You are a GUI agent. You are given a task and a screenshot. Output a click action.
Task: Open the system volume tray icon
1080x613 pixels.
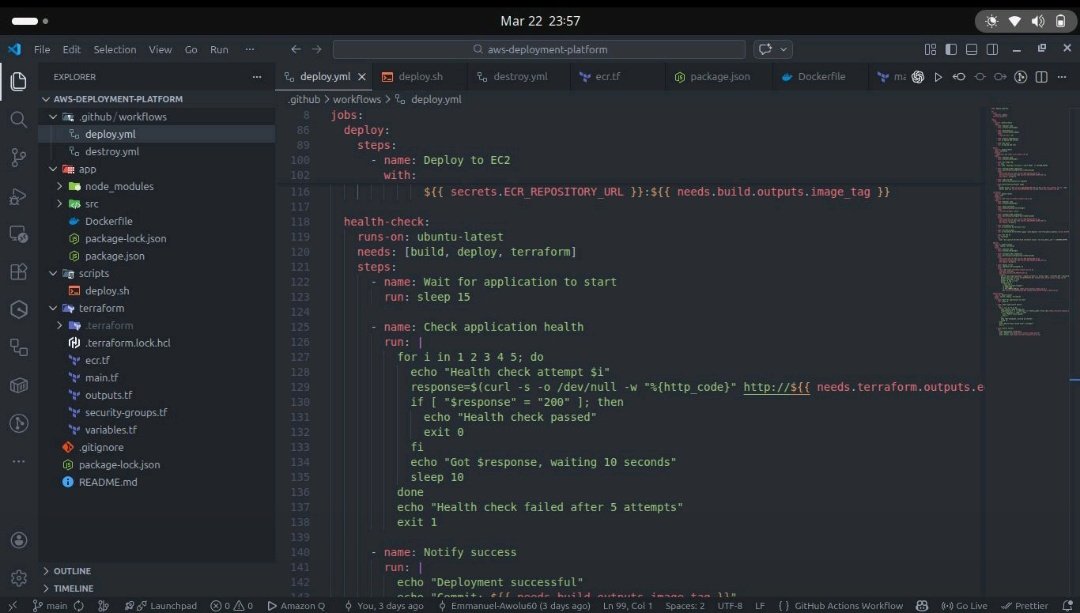pyautogui.click(x=1037, y=21)
